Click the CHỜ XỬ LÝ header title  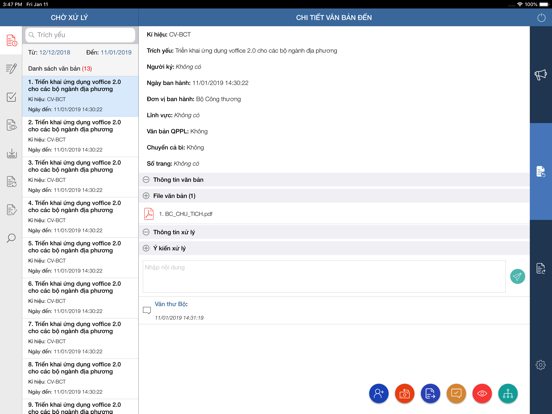tap(69, 18)
